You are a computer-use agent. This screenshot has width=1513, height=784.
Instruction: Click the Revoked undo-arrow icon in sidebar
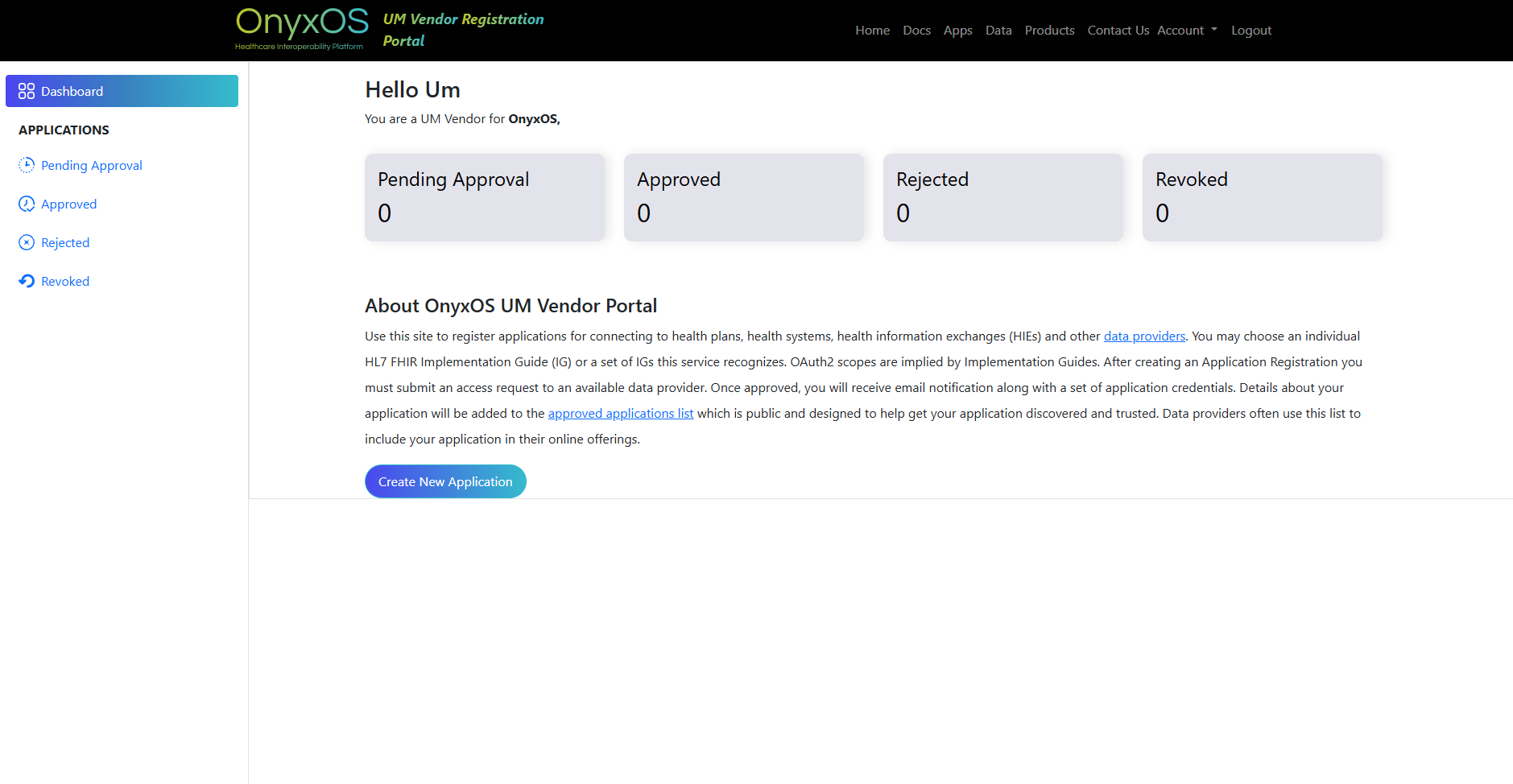[x=27, y=281]
